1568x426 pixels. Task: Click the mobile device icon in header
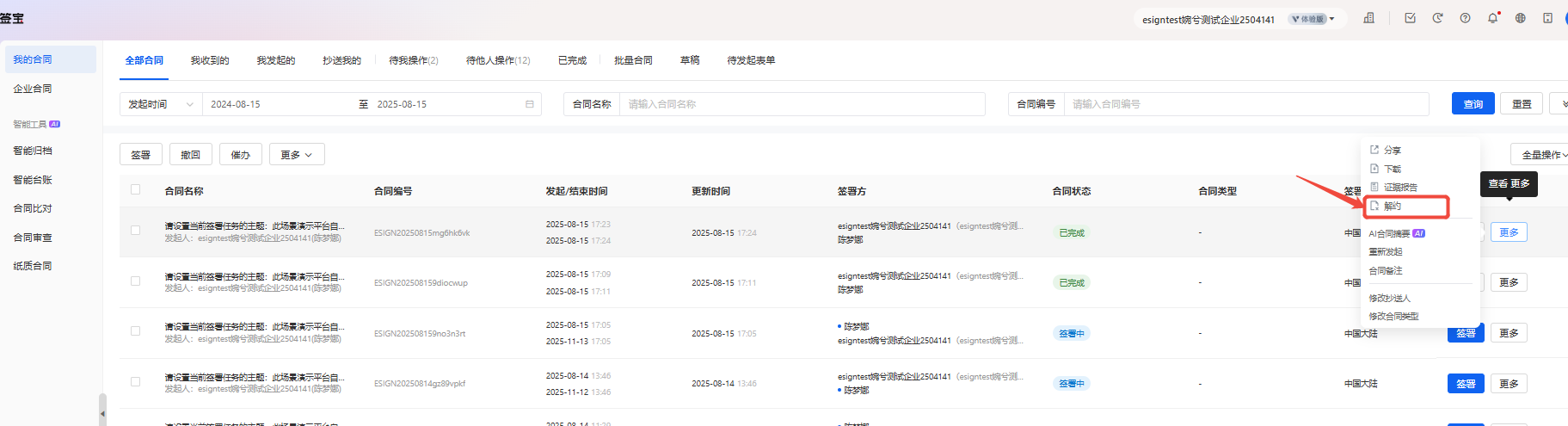1547,18
